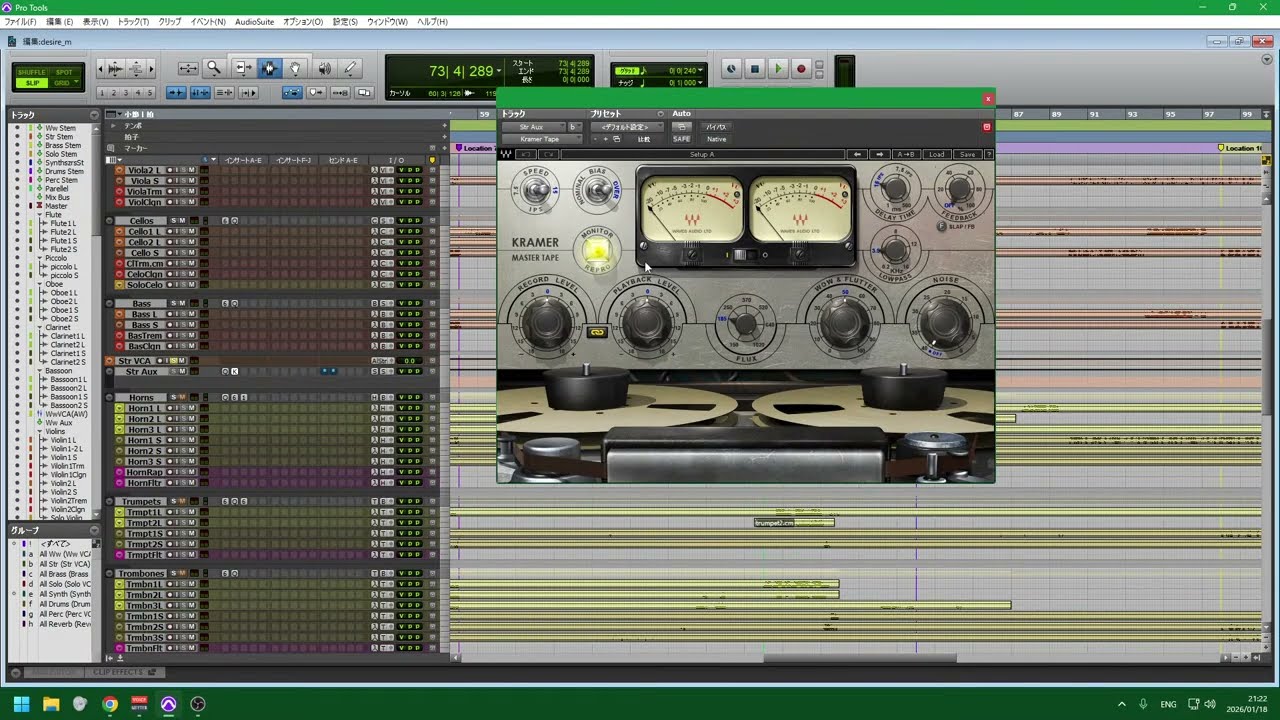The image size is (1280, 720).
Task: Click the Zoom Toggle icon left of Zoomer
Action: pyautogui.click(x=188, y=68)
